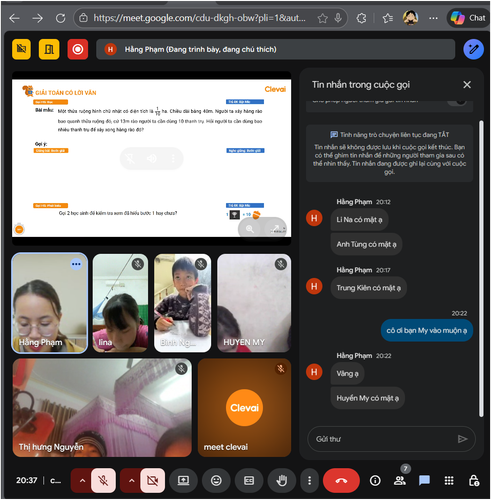Show the participants list with 7 people
The width and height of the screenshot is (491, 500).
pyautogui.click(x=400, y=480)
